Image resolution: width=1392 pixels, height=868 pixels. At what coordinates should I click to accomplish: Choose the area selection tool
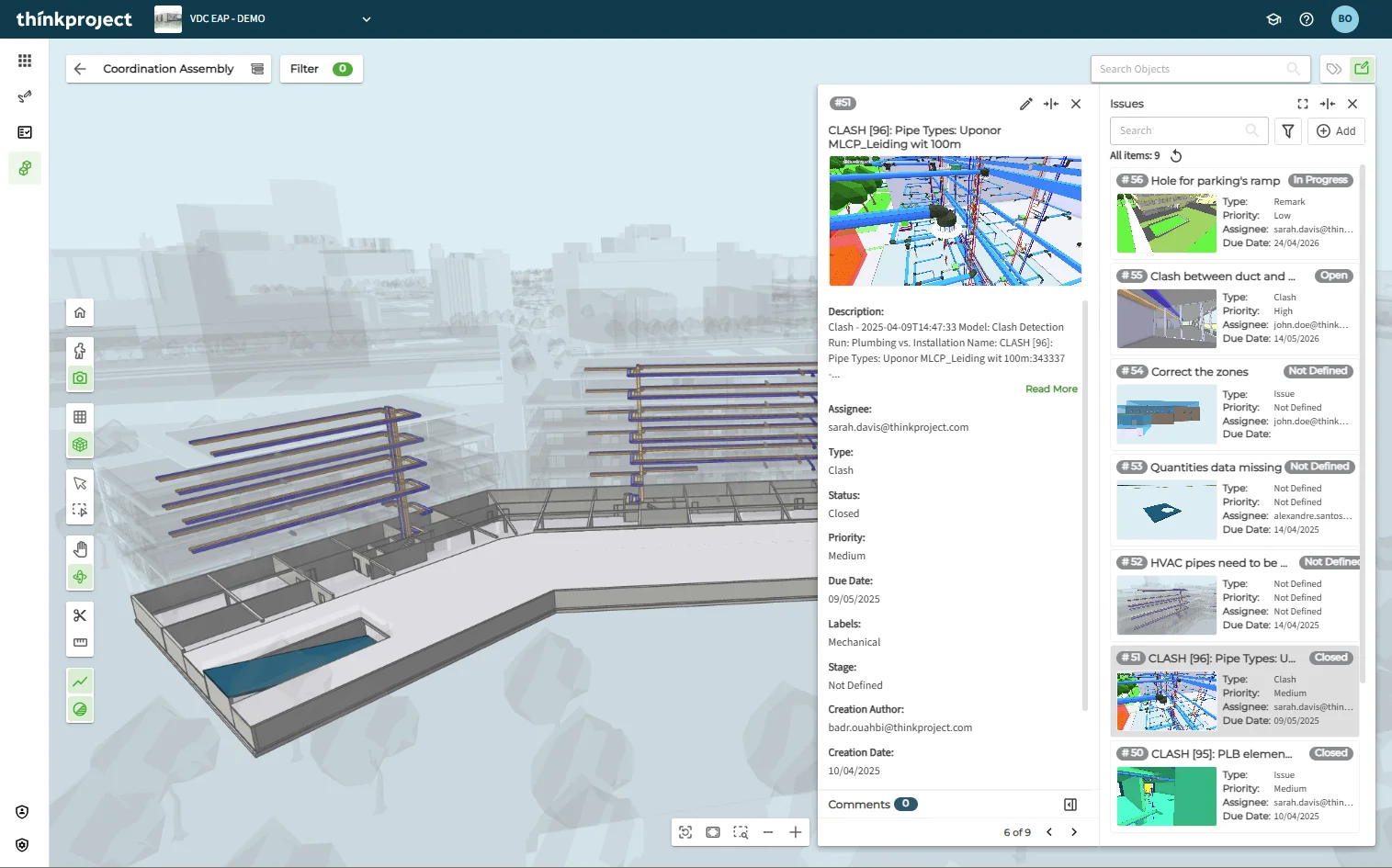tap(80, 511)
